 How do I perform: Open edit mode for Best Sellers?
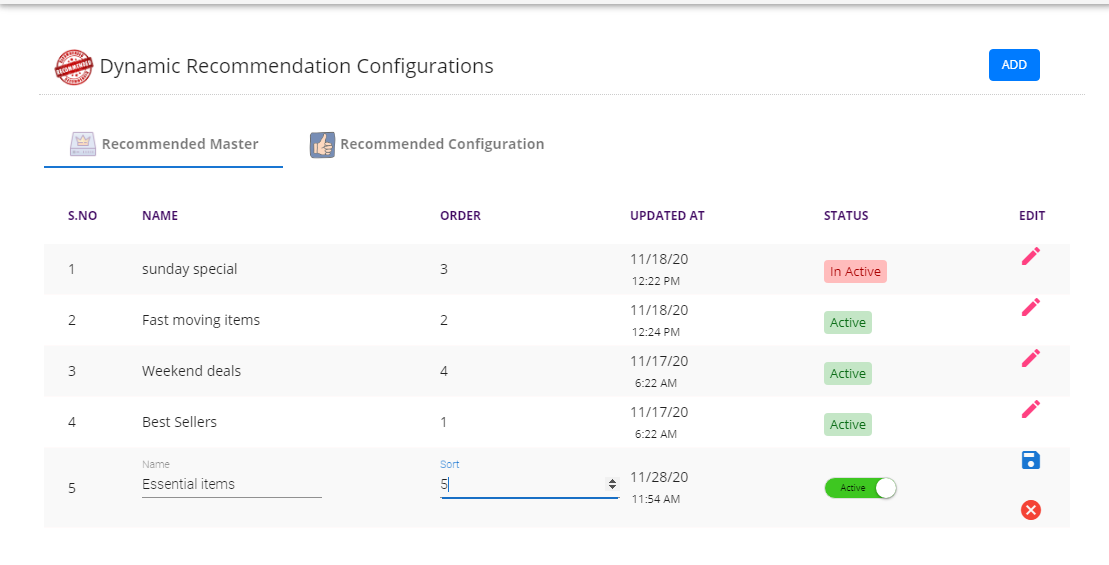[x=1031, y=409]
